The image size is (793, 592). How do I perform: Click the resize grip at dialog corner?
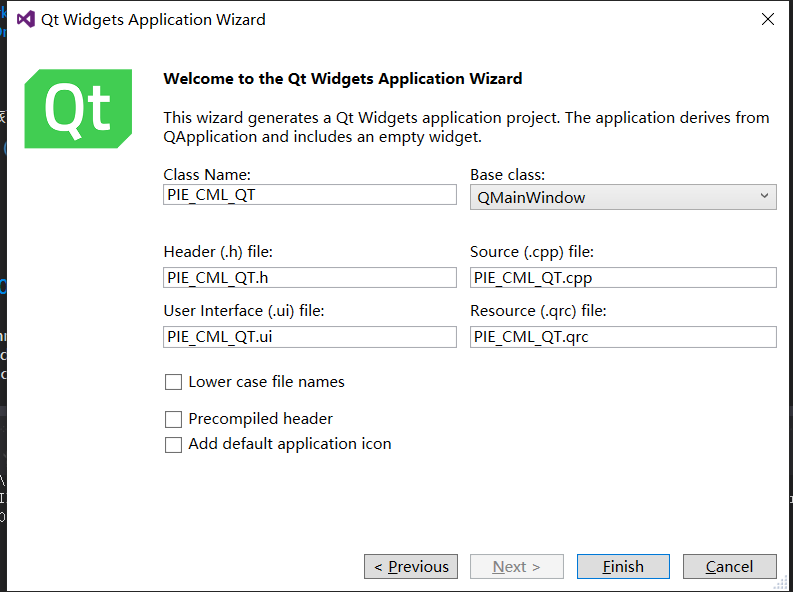pos(781,583)
